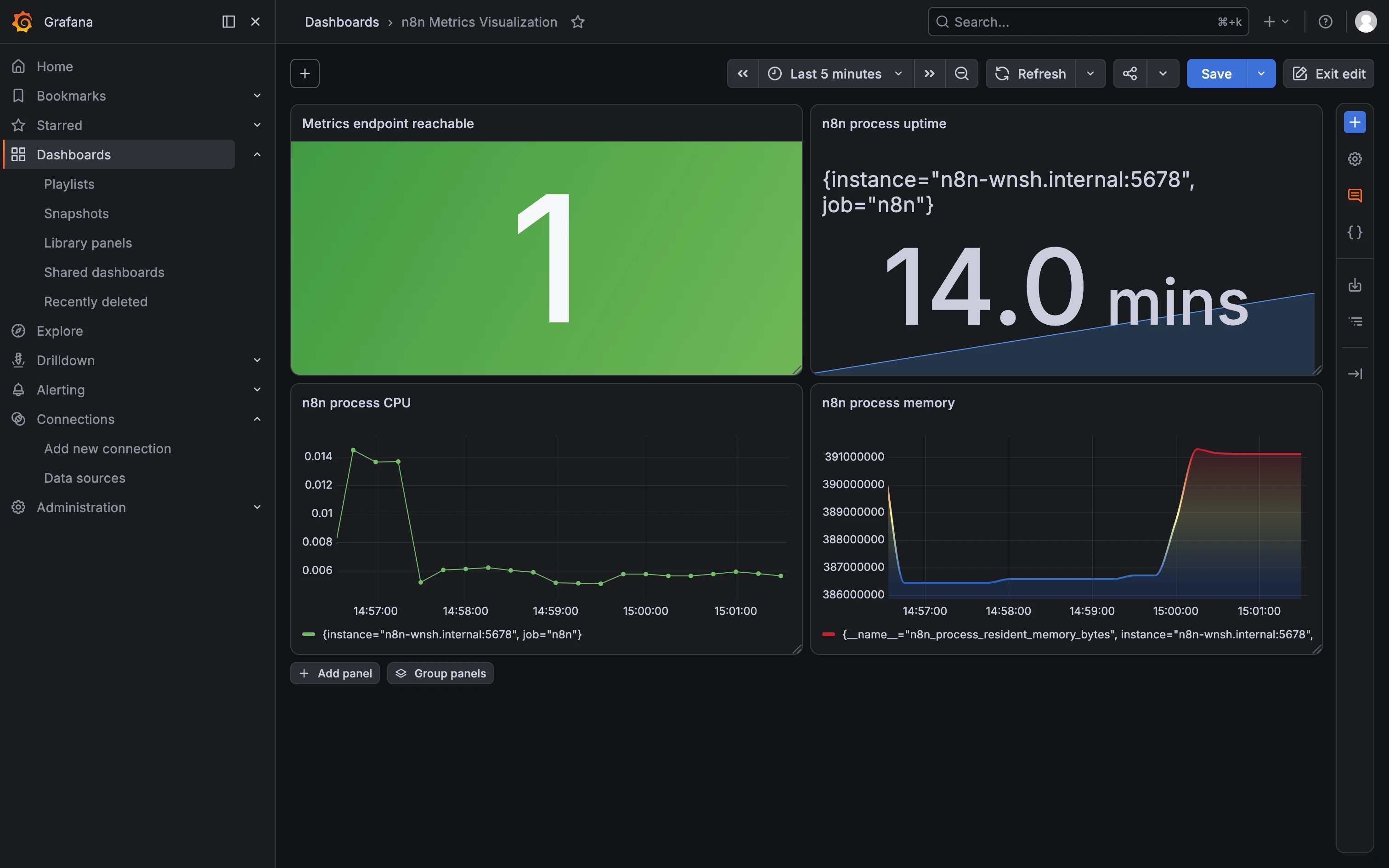Open Bookmarks in sidebar
1389x868 pixels.
point(71,96)
